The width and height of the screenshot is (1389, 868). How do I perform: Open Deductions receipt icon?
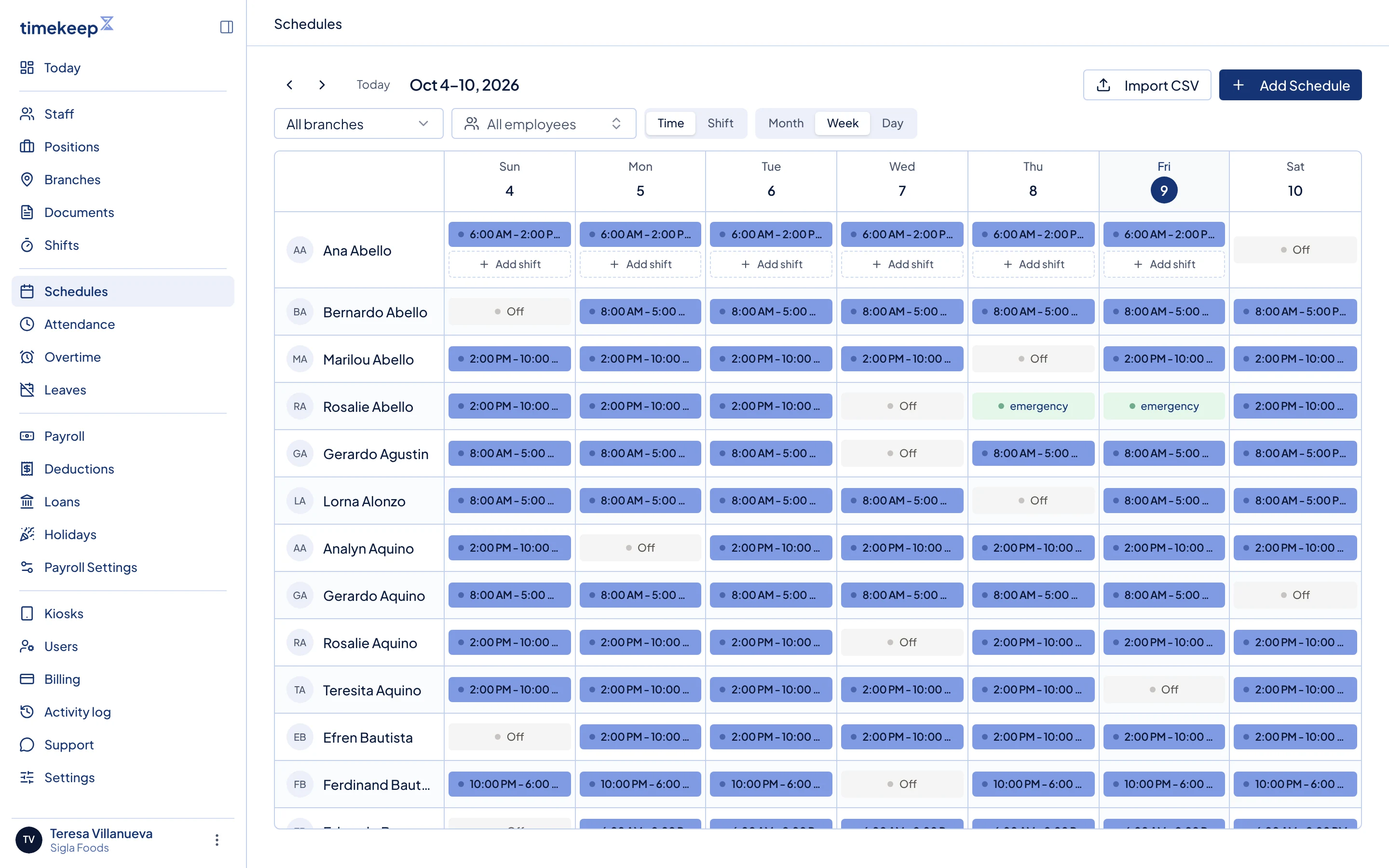click(x=27, y=469)
